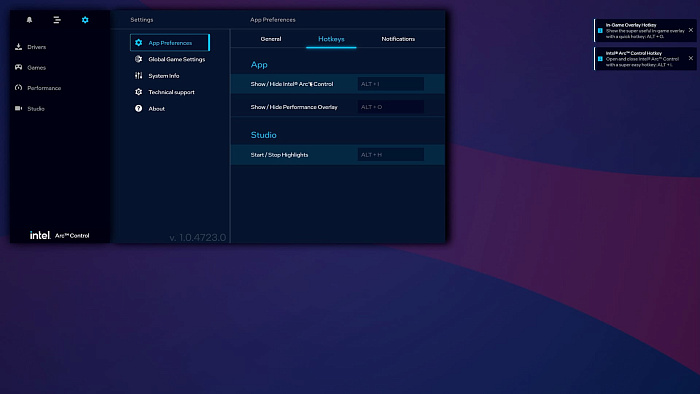Select the settings gear icon in sidebar header
700x394 pixels.
pos(85,20)
